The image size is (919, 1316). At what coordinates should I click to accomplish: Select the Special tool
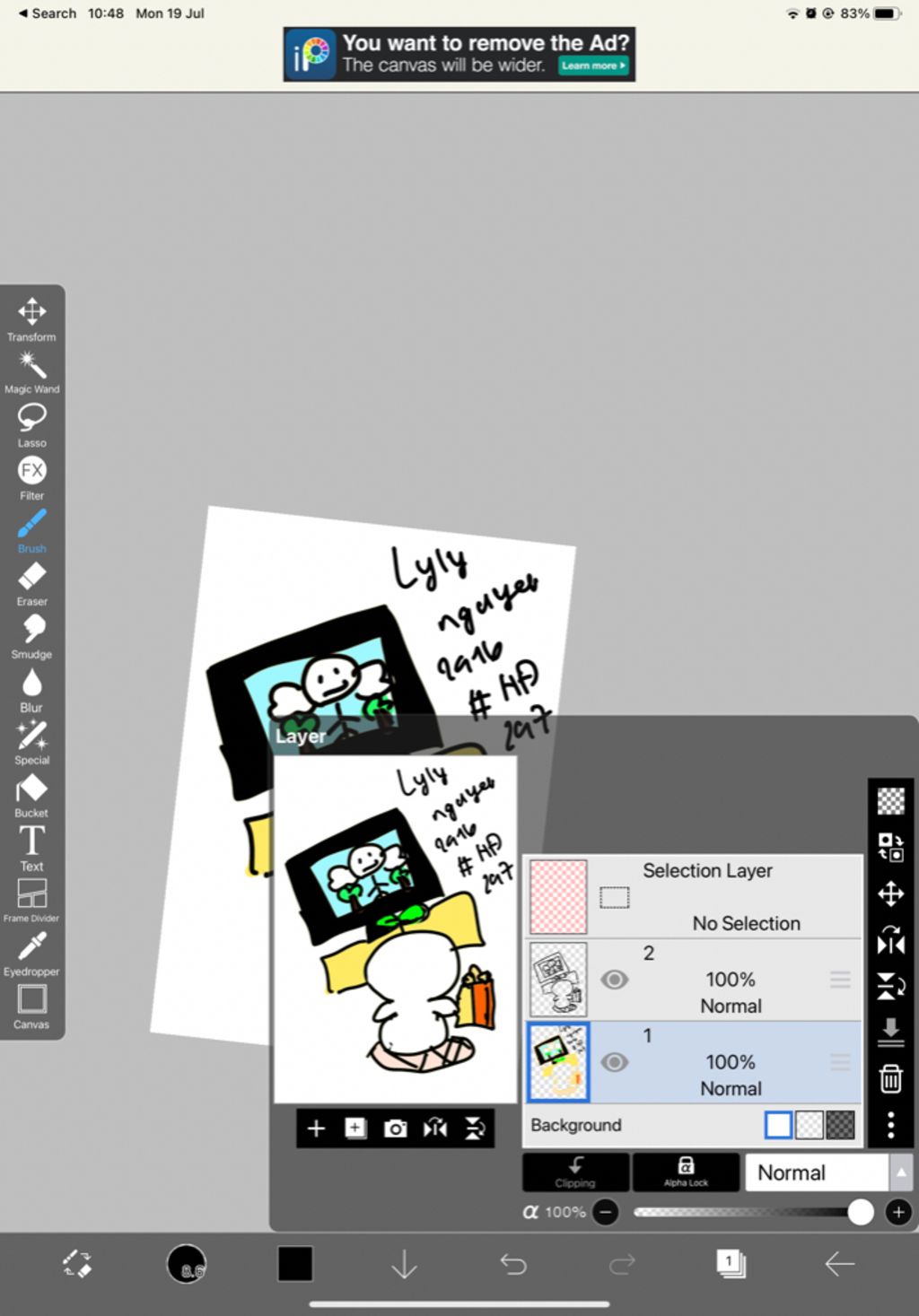coord(31,742)
